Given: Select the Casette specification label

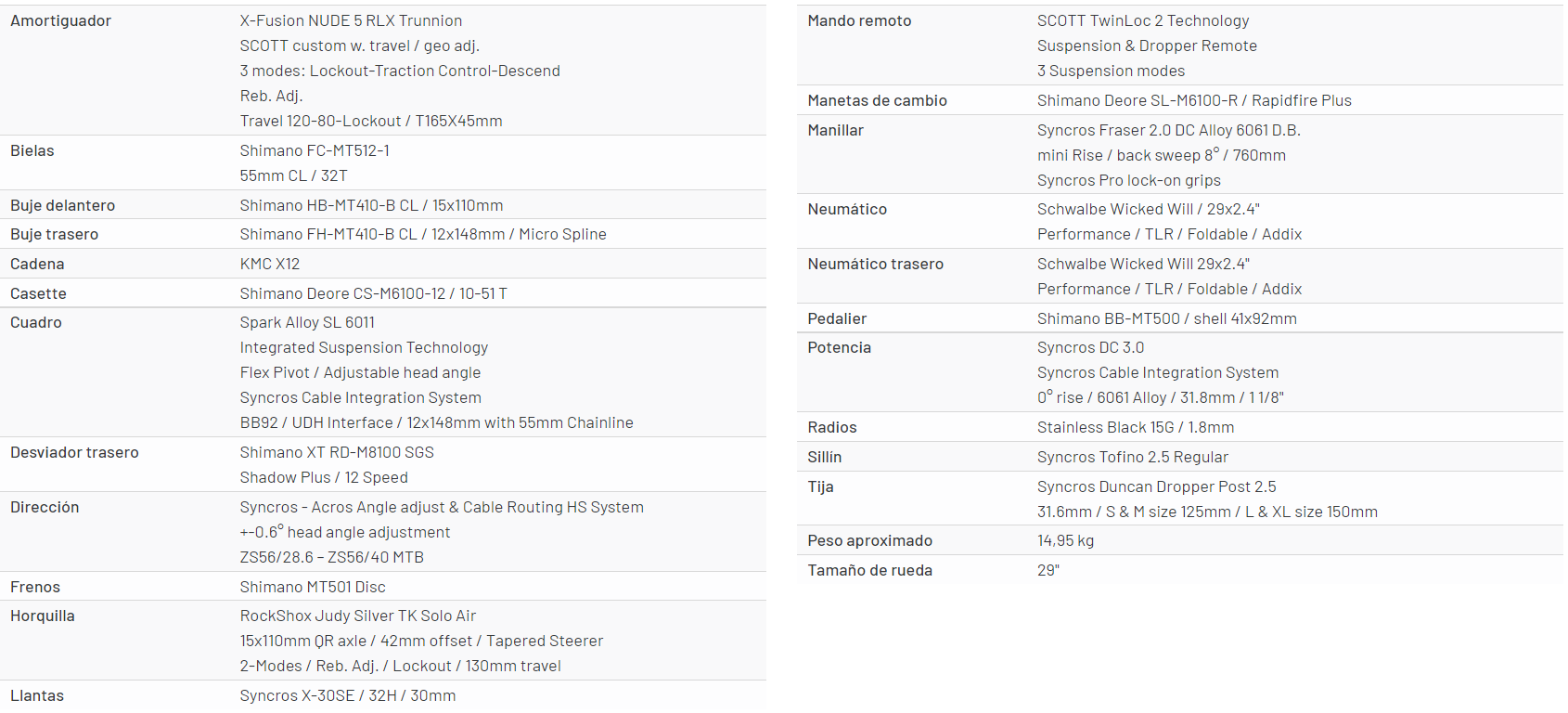Looking at the screenshot, I should tap(38, 293).
